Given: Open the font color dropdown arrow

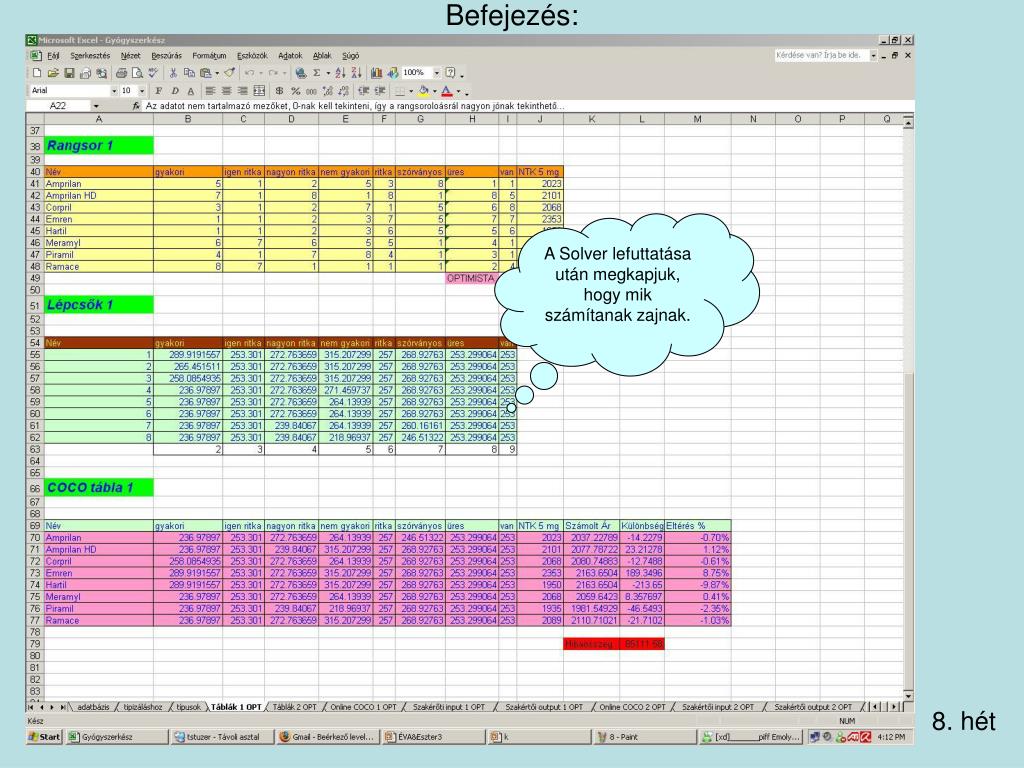Looking at the screenshot, I should [458, 91].
